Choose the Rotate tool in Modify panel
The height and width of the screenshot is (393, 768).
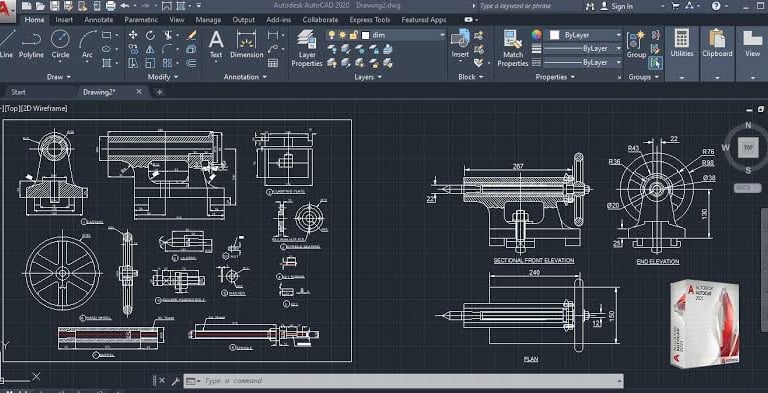tap(150, 35)
